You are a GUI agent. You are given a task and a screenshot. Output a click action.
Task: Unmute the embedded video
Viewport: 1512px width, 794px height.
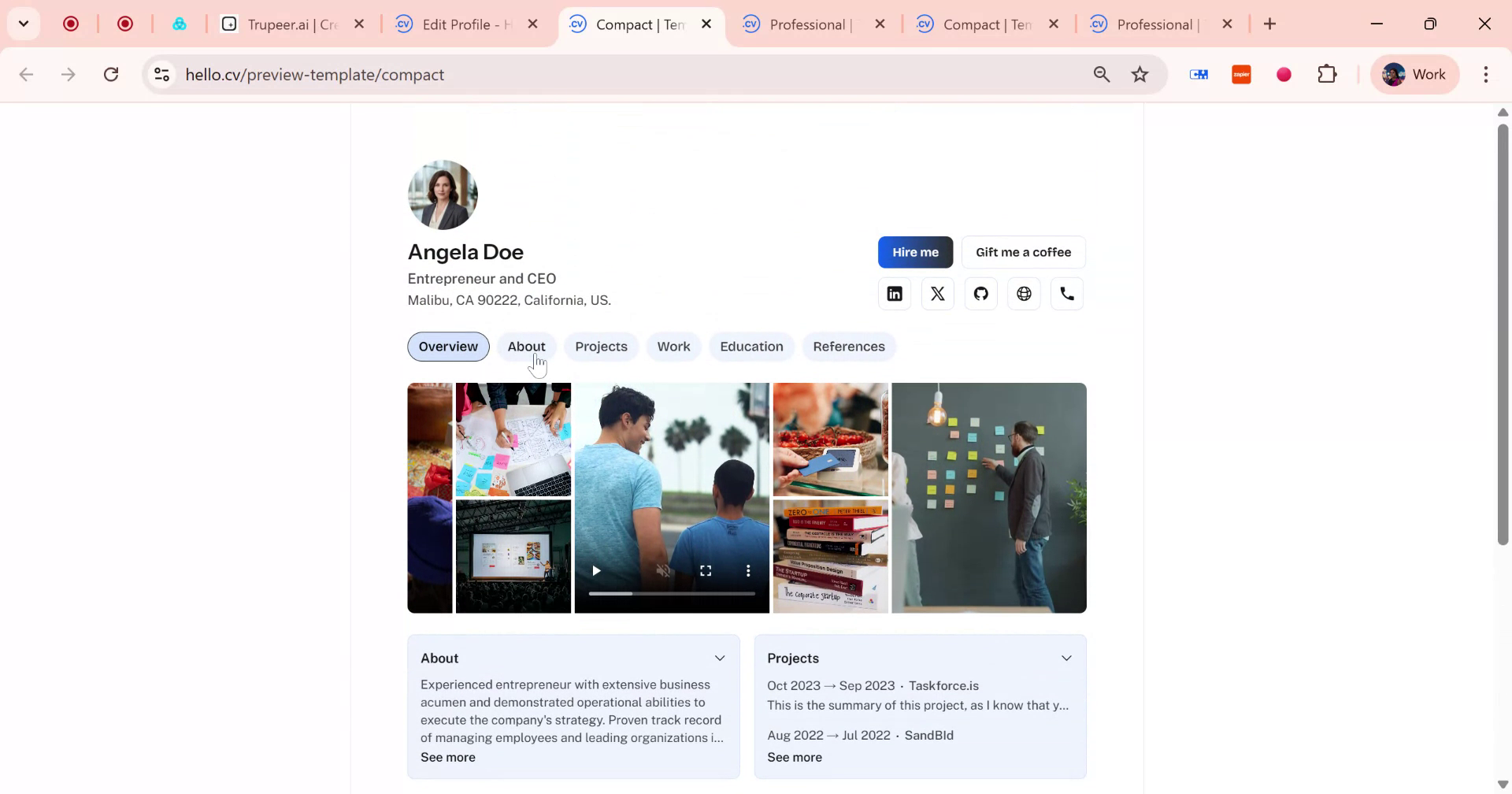coord(664,570)
